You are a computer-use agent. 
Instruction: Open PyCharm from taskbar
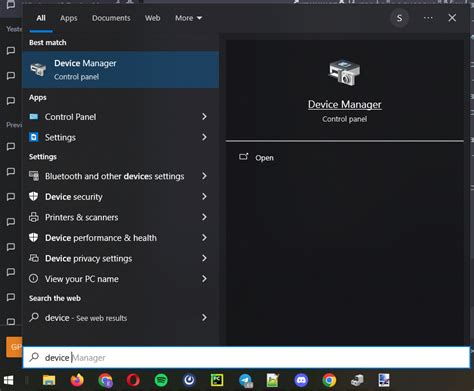click(217, 380)
